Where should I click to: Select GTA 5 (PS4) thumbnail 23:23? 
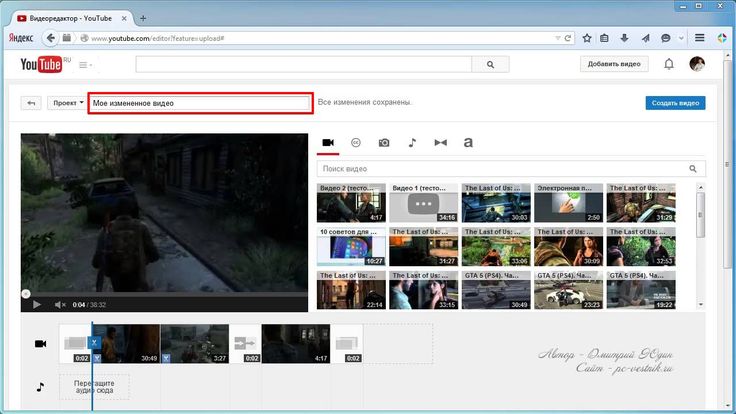click(x=568, y=290)
